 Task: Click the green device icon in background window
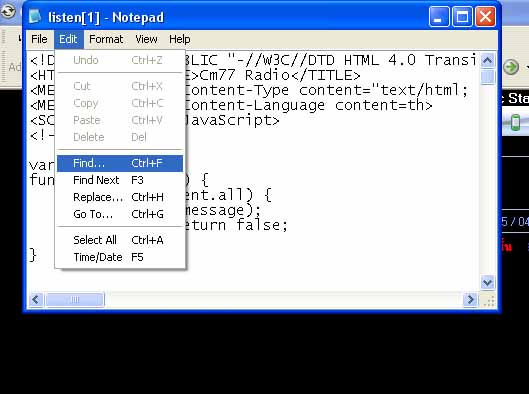[515, 122]
